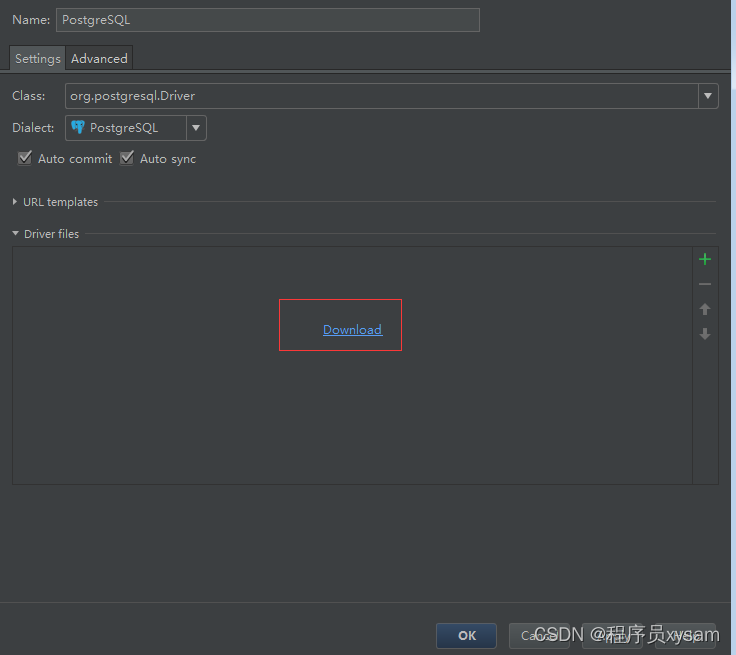The height and width of the screenshot is (655, 736).
Task: Move driver file down with the arrow
Action: pyautogui.click(x=705, y=334)
